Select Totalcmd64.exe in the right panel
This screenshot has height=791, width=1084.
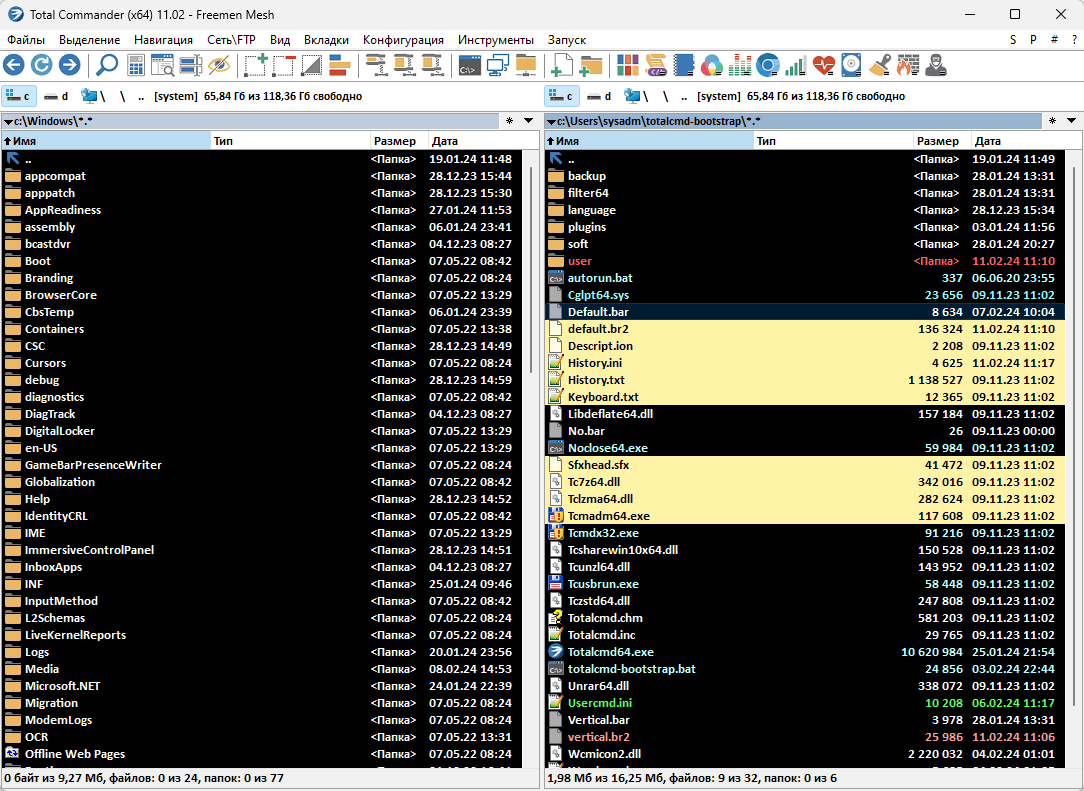point(610,652)
